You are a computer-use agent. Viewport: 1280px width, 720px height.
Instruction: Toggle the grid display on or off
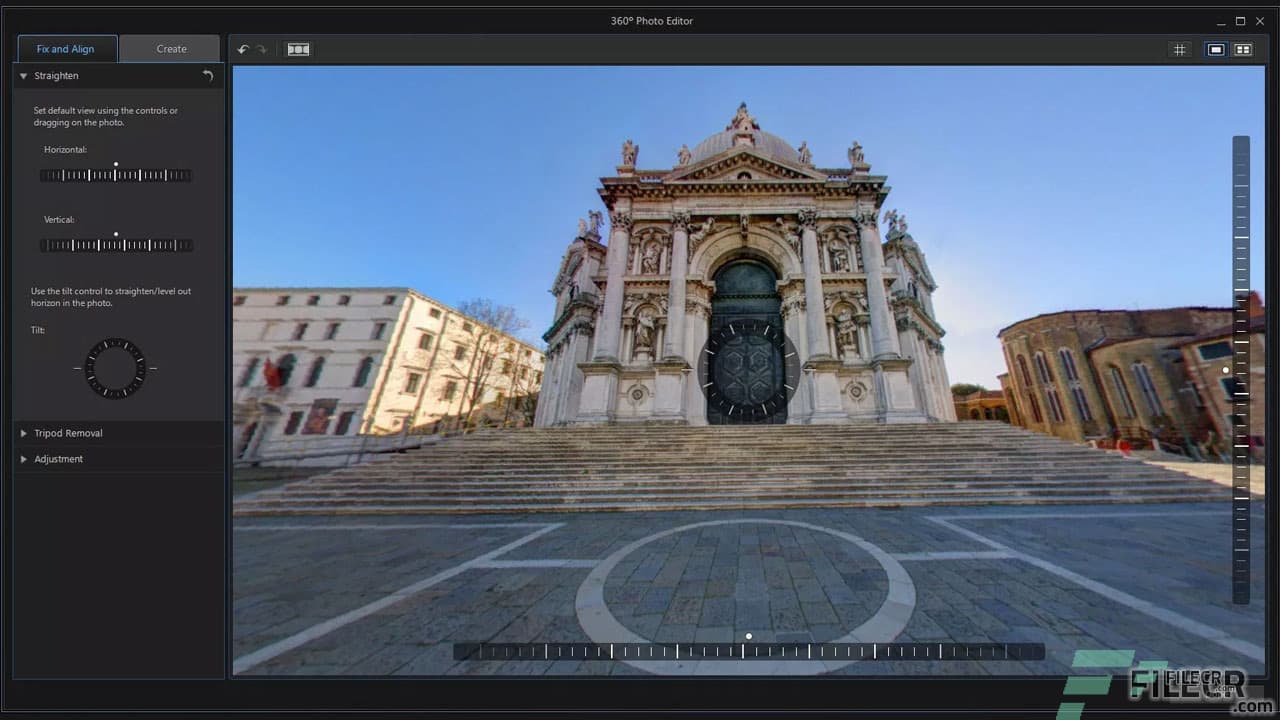[1180, 48]
